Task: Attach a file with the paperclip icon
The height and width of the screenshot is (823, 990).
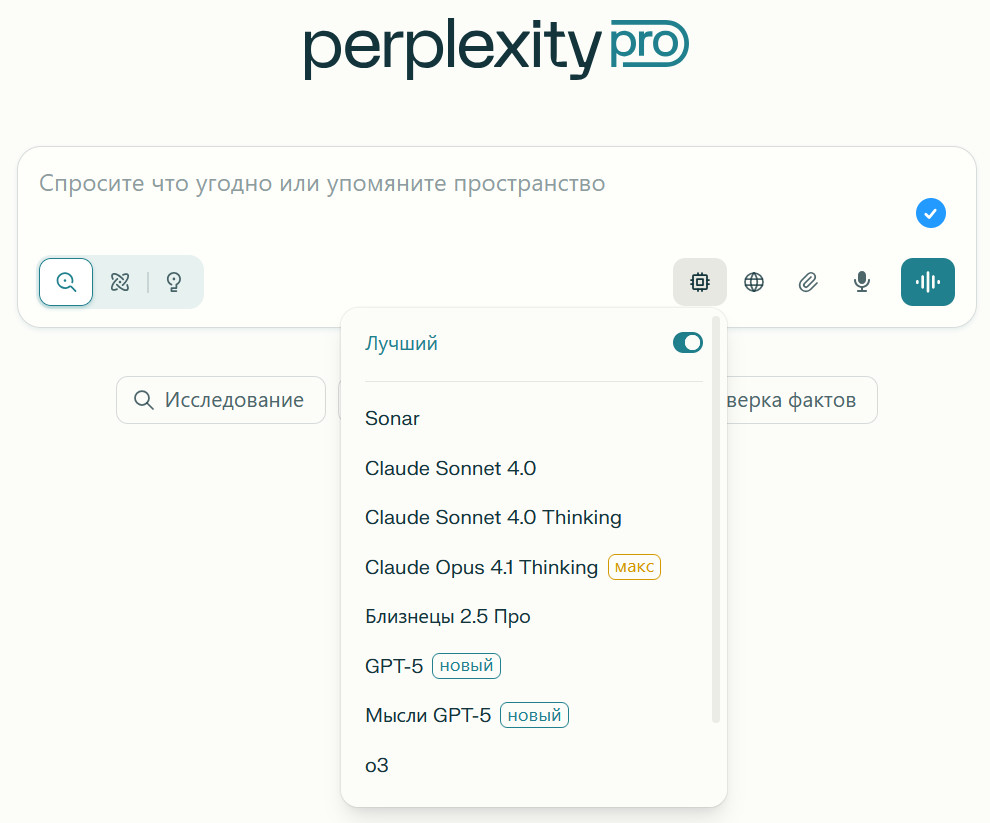Action: (808, 282)
